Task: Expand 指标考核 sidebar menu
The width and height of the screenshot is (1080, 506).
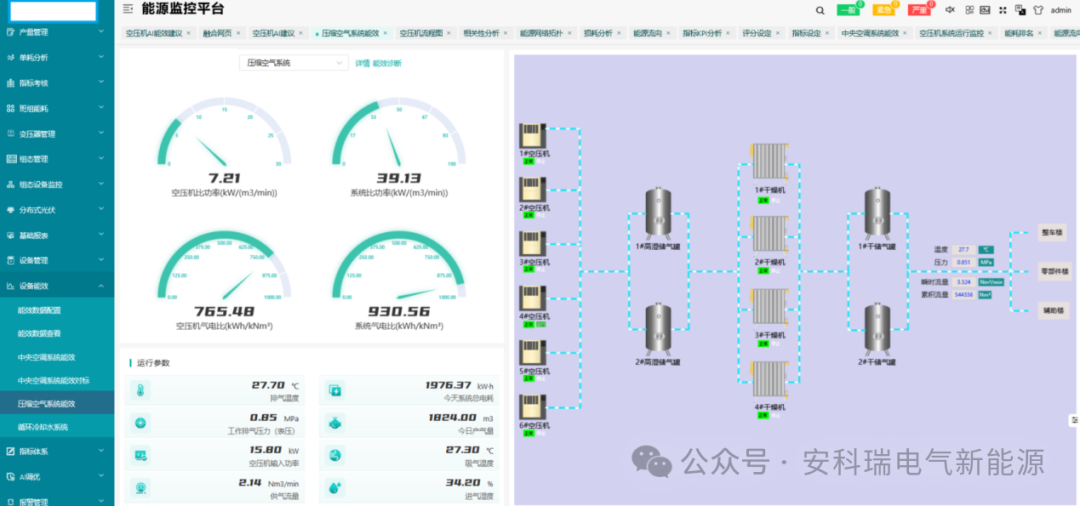Action: click(x=57, y=83)
